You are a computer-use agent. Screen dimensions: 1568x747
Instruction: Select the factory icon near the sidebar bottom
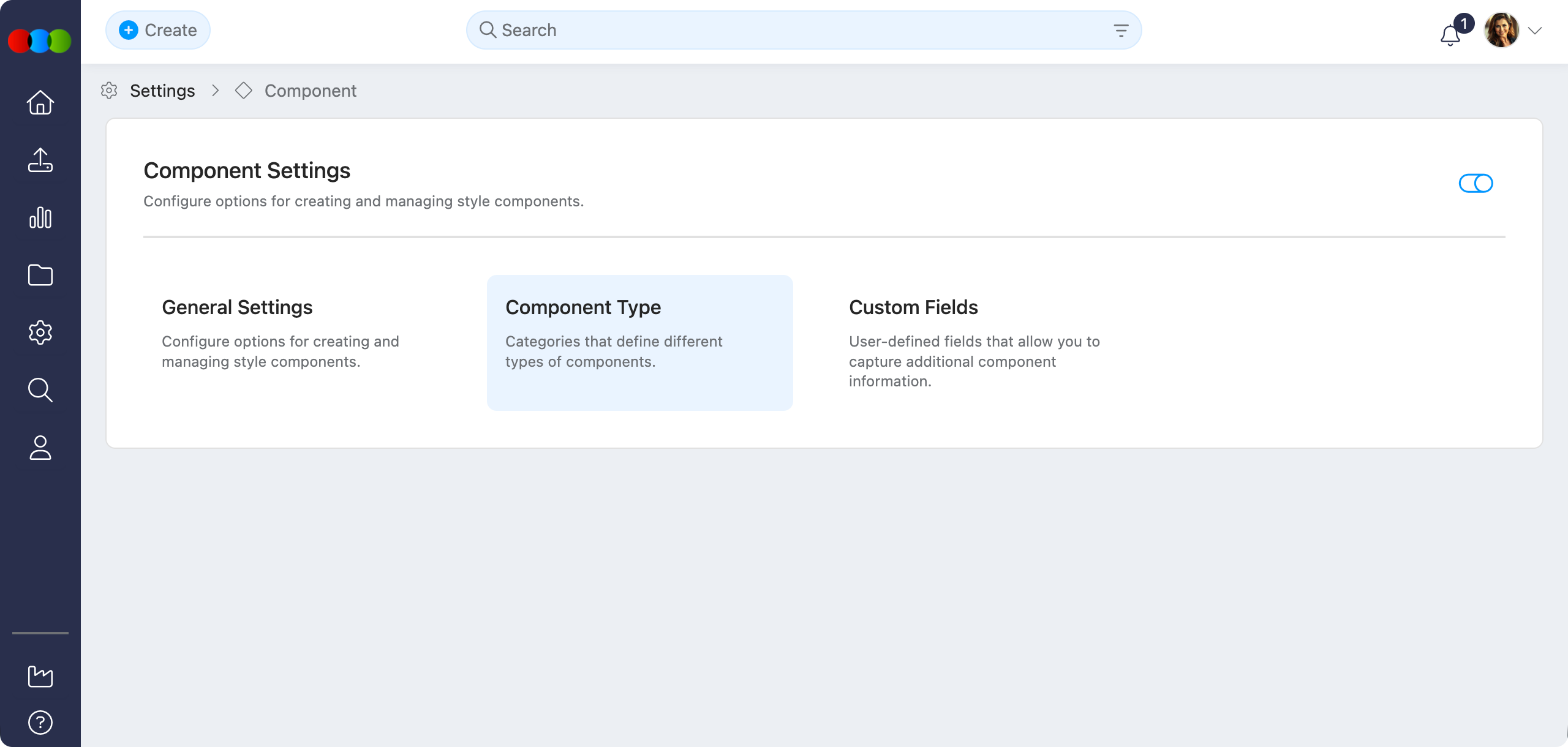39,676
